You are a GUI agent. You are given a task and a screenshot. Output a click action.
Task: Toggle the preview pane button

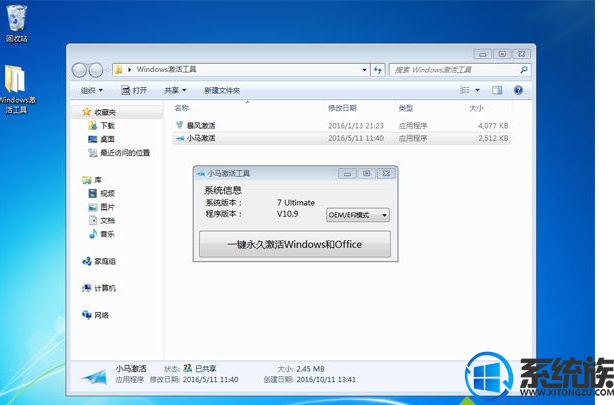click(497, 90)
